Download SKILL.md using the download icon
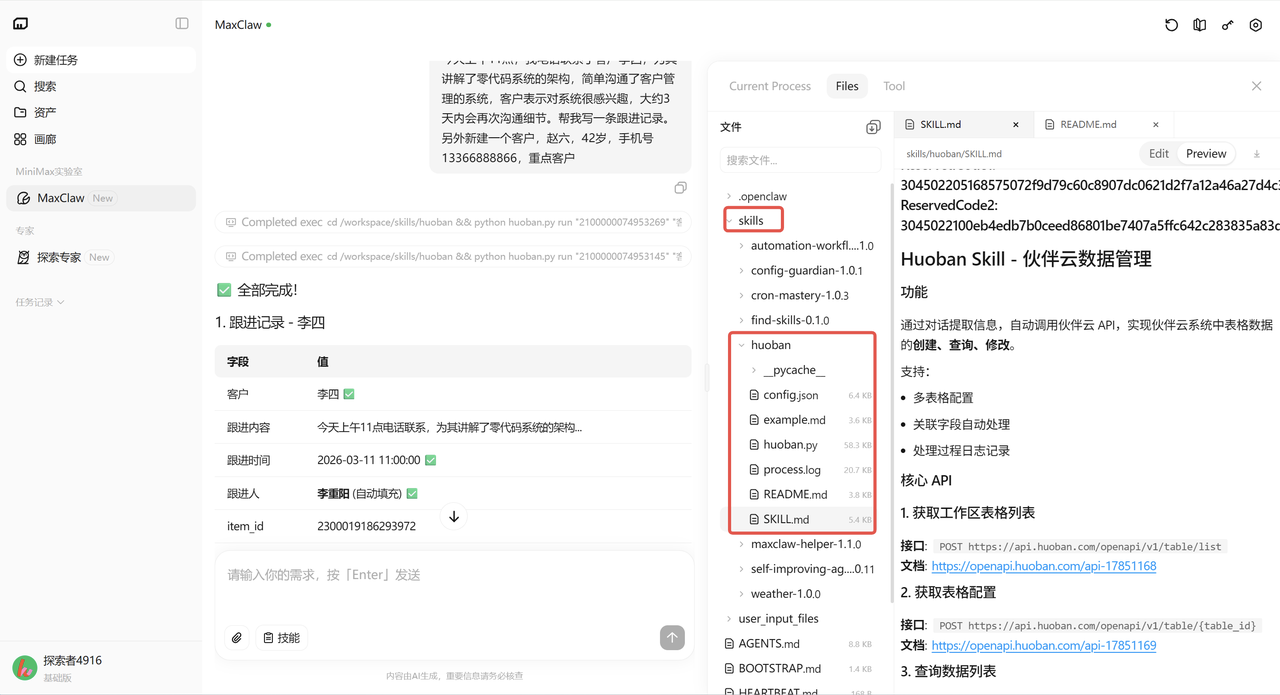The height and width of the screenshot is (695, 1280). (1256, 154)
